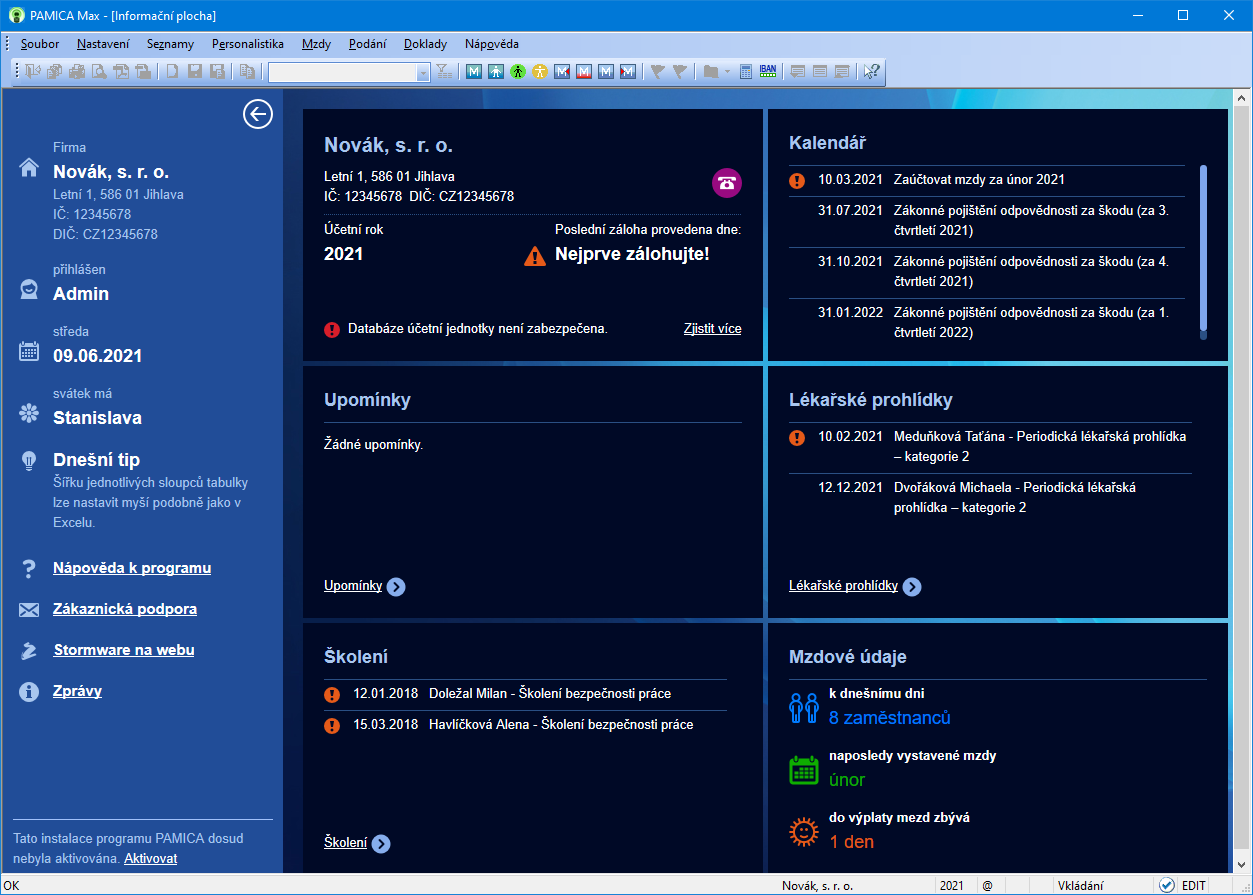
Task: Click the blue person toolbar icon
Action: [x=496, y=71]
